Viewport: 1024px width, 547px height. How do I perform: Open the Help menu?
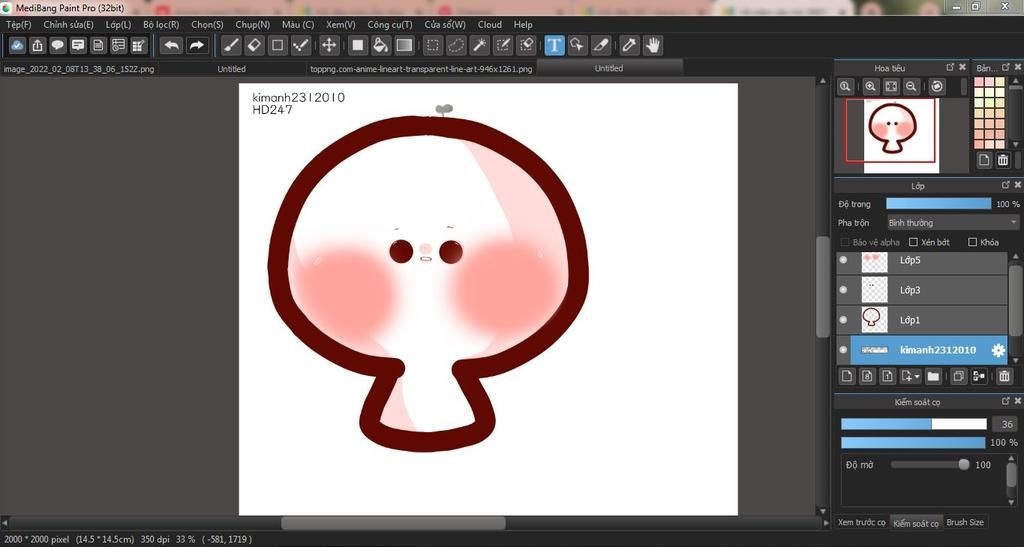523,25
